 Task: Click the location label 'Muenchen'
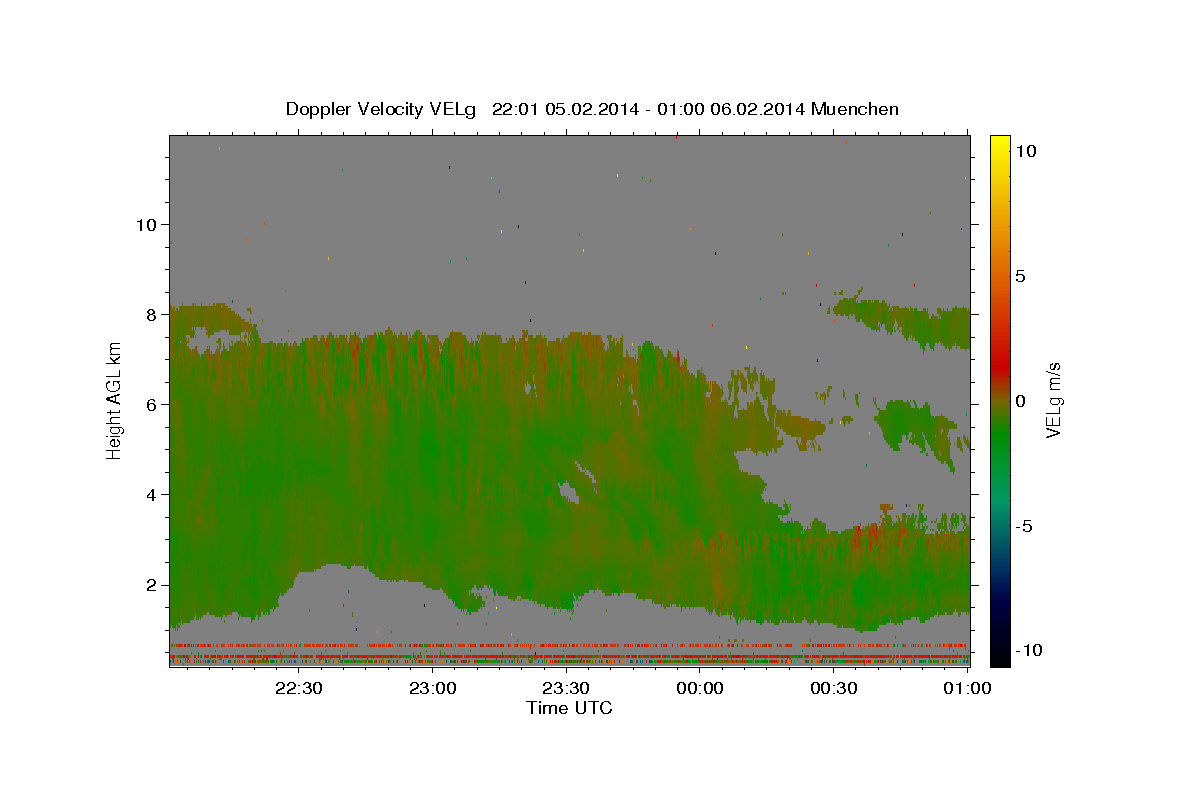(855, 109)
